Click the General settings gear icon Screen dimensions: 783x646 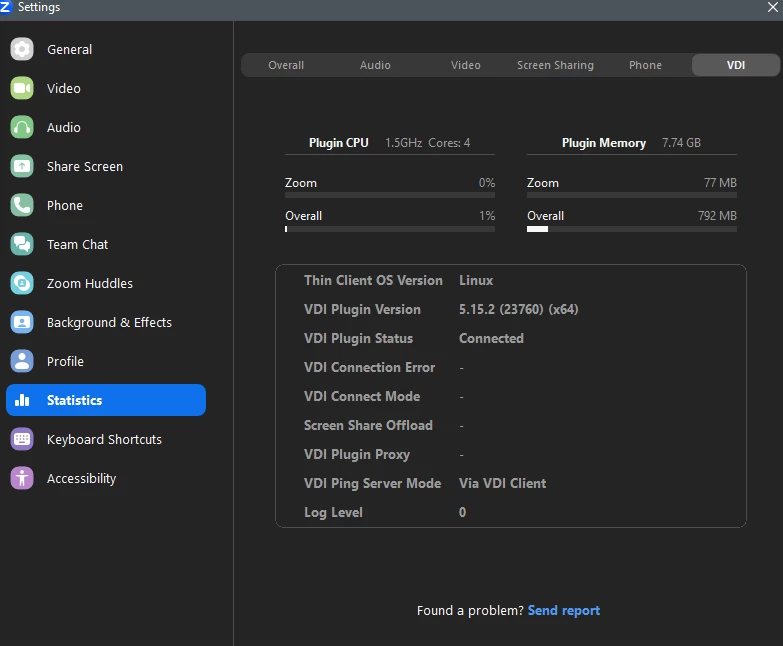pos(22,49)
